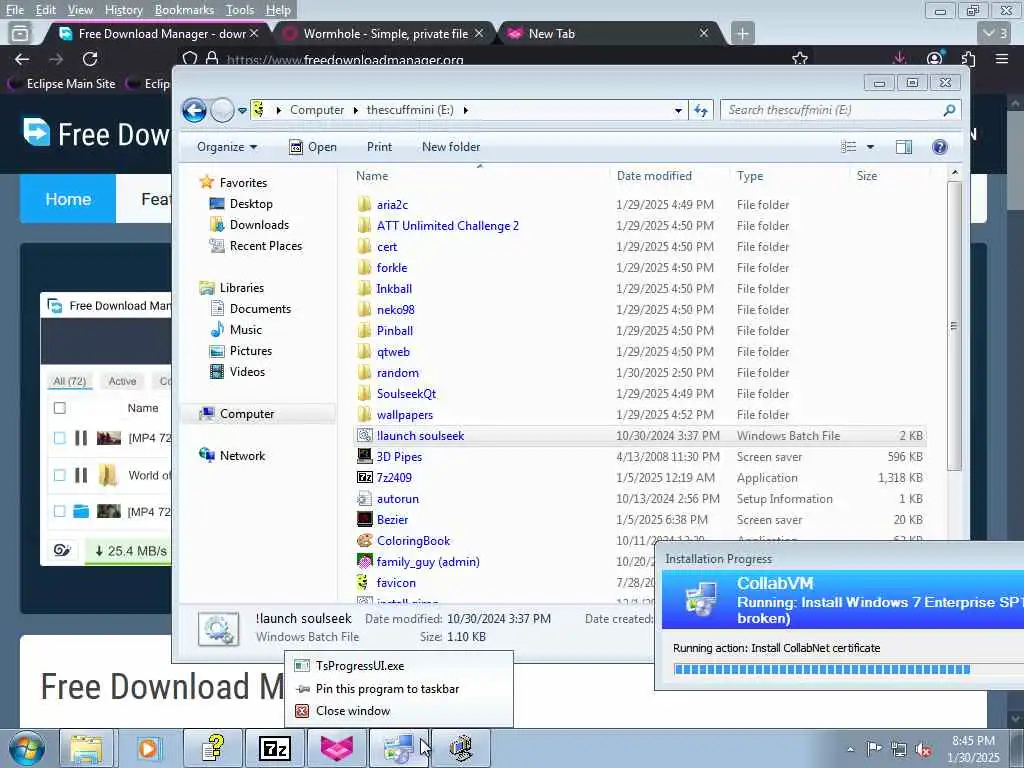Open the Bookmarks menu in browser
Image resolution: width=1024 pixels, height=768 pixels.
184,10
